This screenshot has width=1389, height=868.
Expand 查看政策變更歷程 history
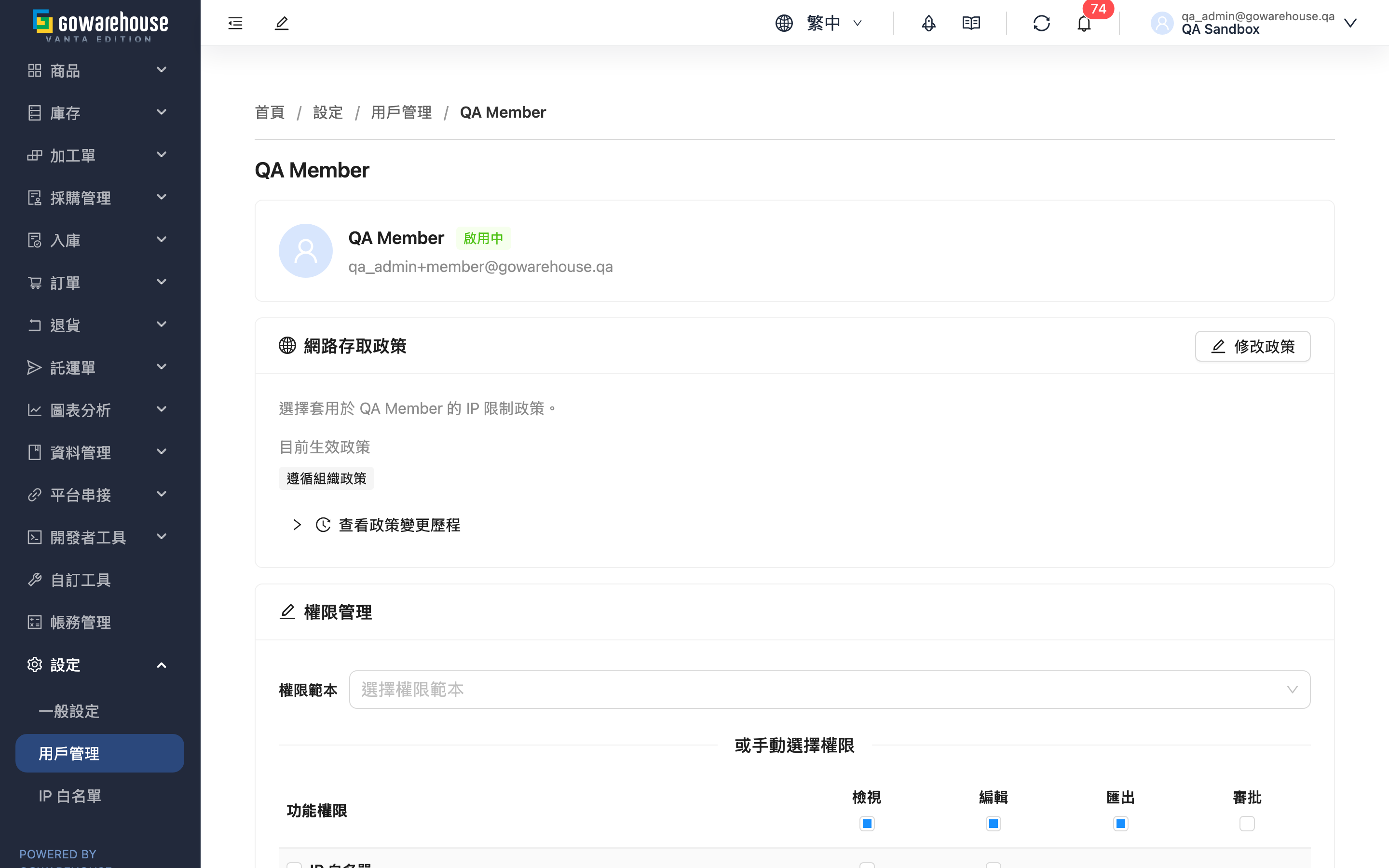click(x=297, y=525)
